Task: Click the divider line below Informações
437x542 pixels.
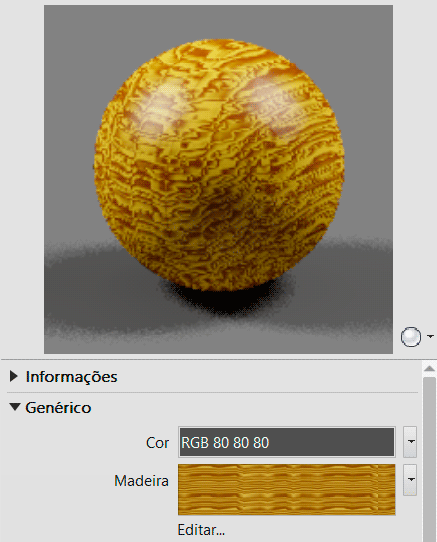Action: (212, 392)
